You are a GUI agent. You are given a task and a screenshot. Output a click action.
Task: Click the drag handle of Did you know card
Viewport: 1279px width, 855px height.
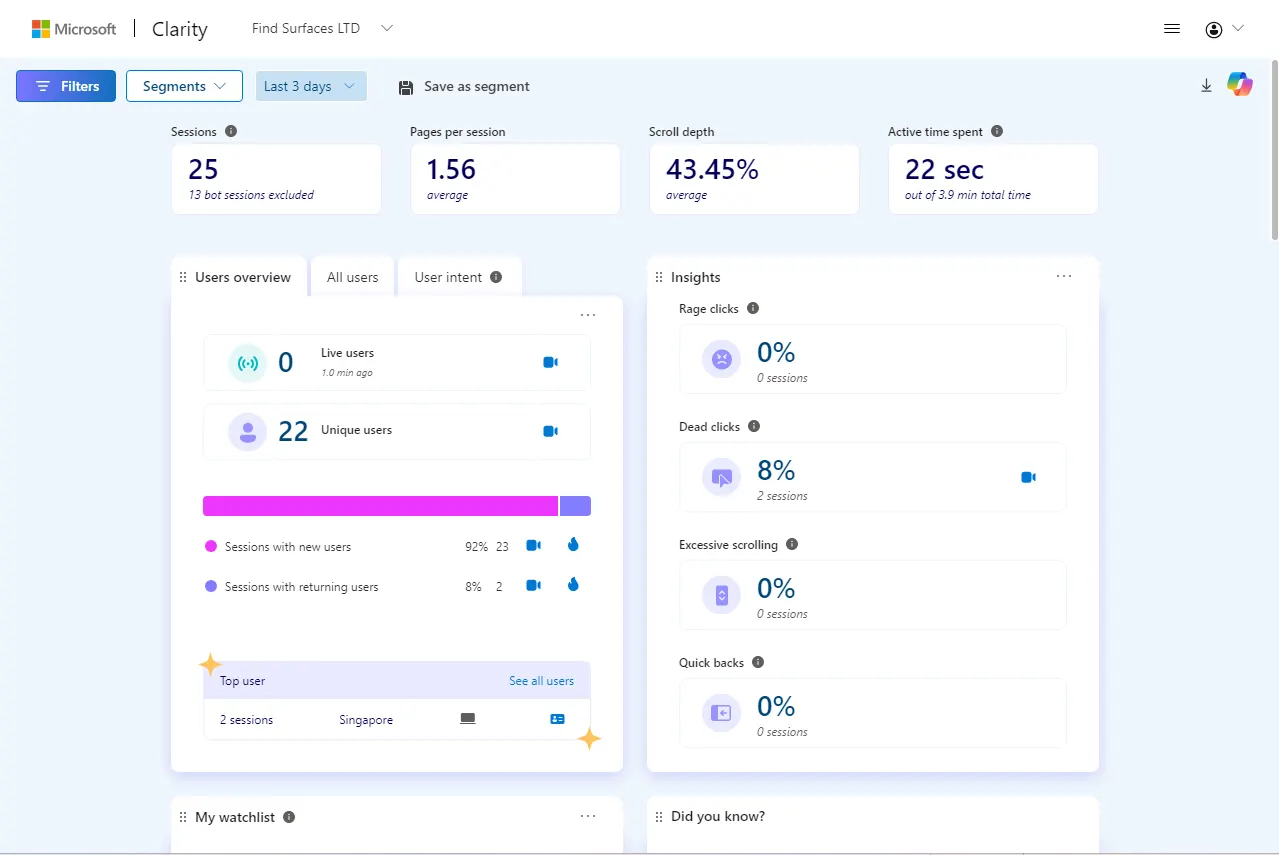(659, 817)
